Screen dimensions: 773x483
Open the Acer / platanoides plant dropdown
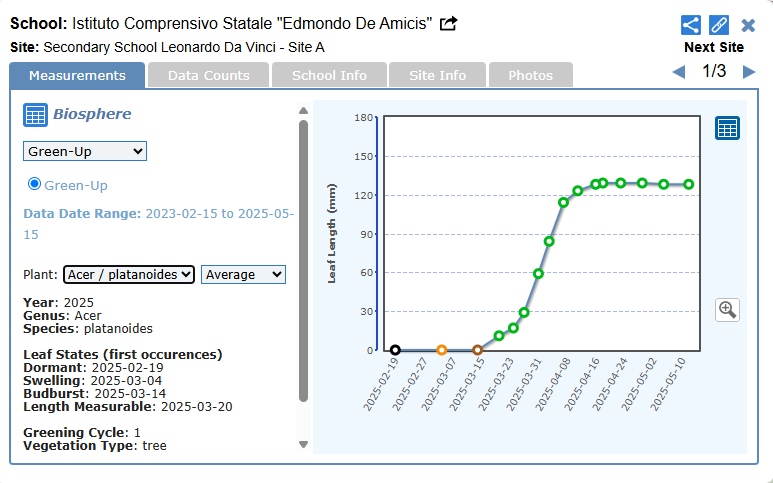[128, 274]
